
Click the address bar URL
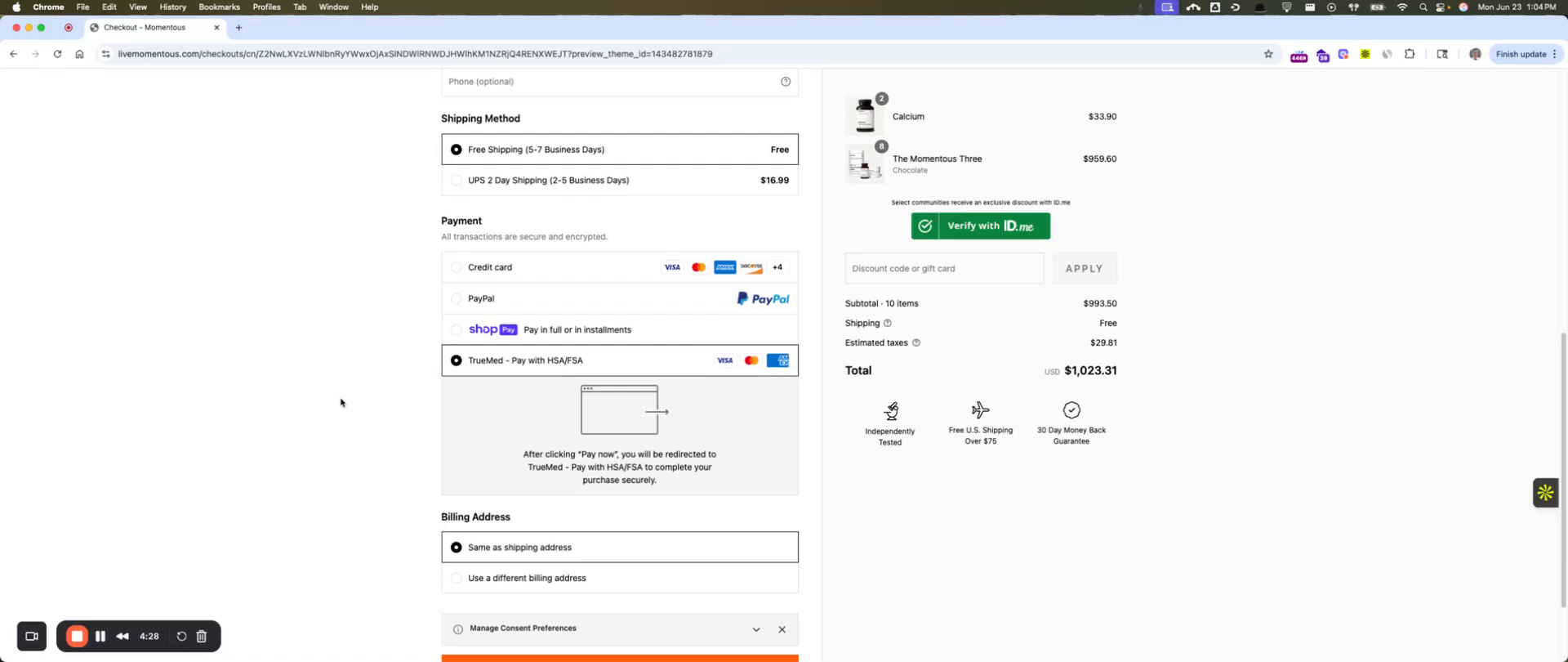coord(415,54)
